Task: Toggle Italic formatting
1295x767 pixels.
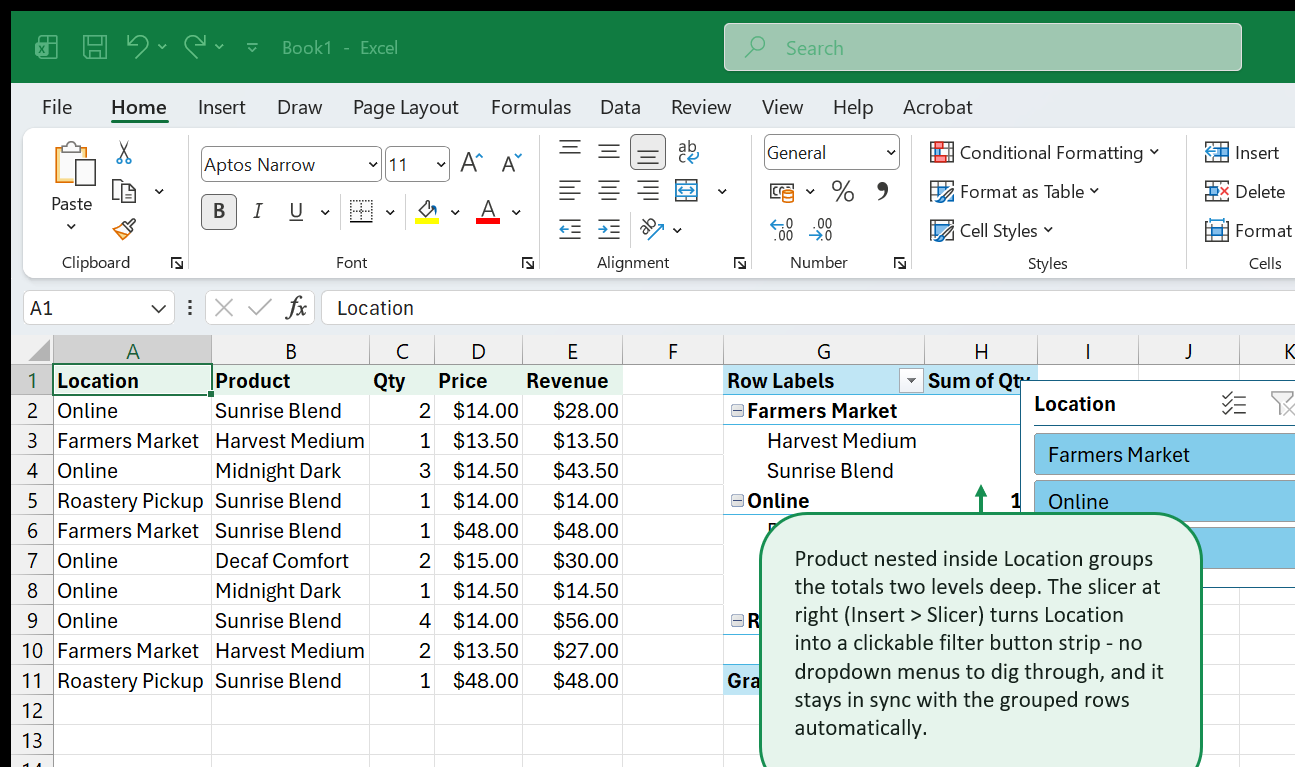Action: click(258, 211)
